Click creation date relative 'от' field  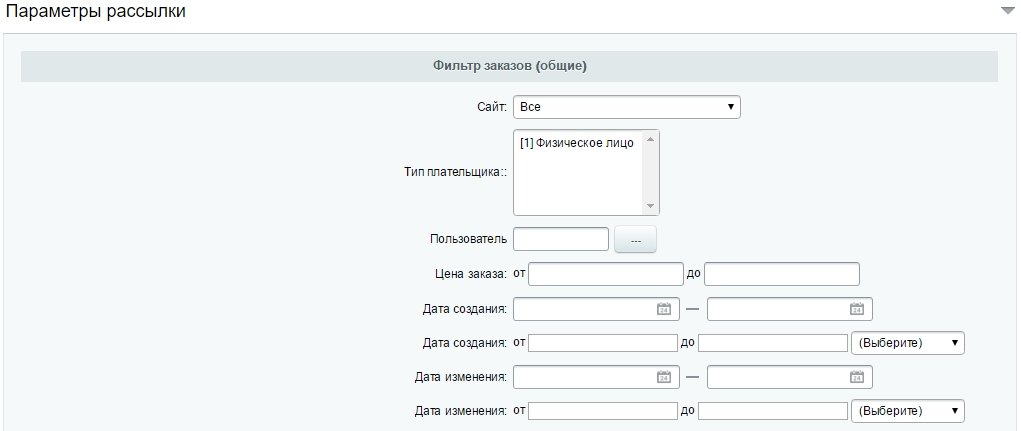click(603, 343)
